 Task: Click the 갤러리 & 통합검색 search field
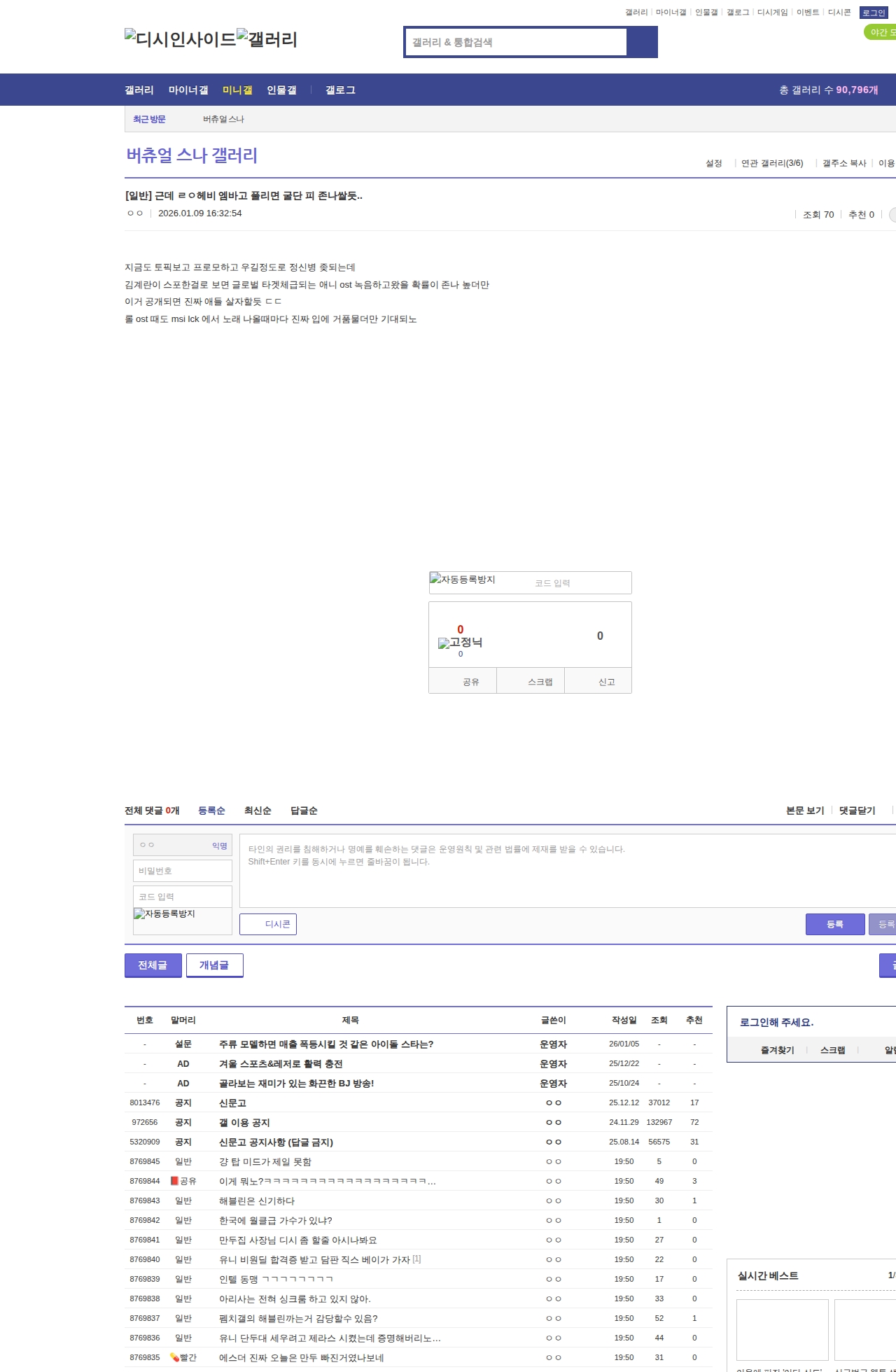click(516, 42)
